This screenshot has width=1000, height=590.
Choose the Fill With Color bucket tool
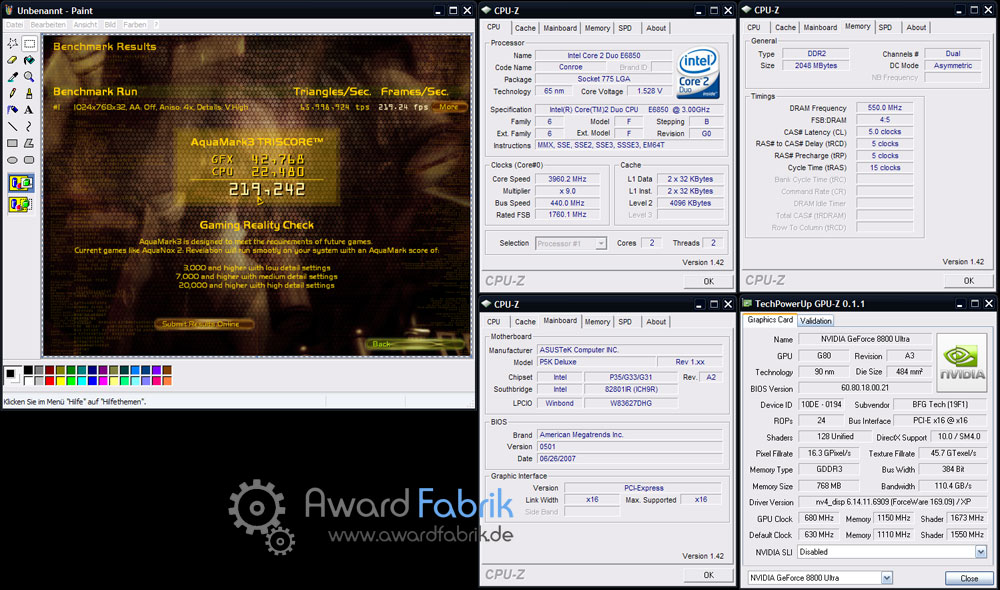click(x=29, y=60)
